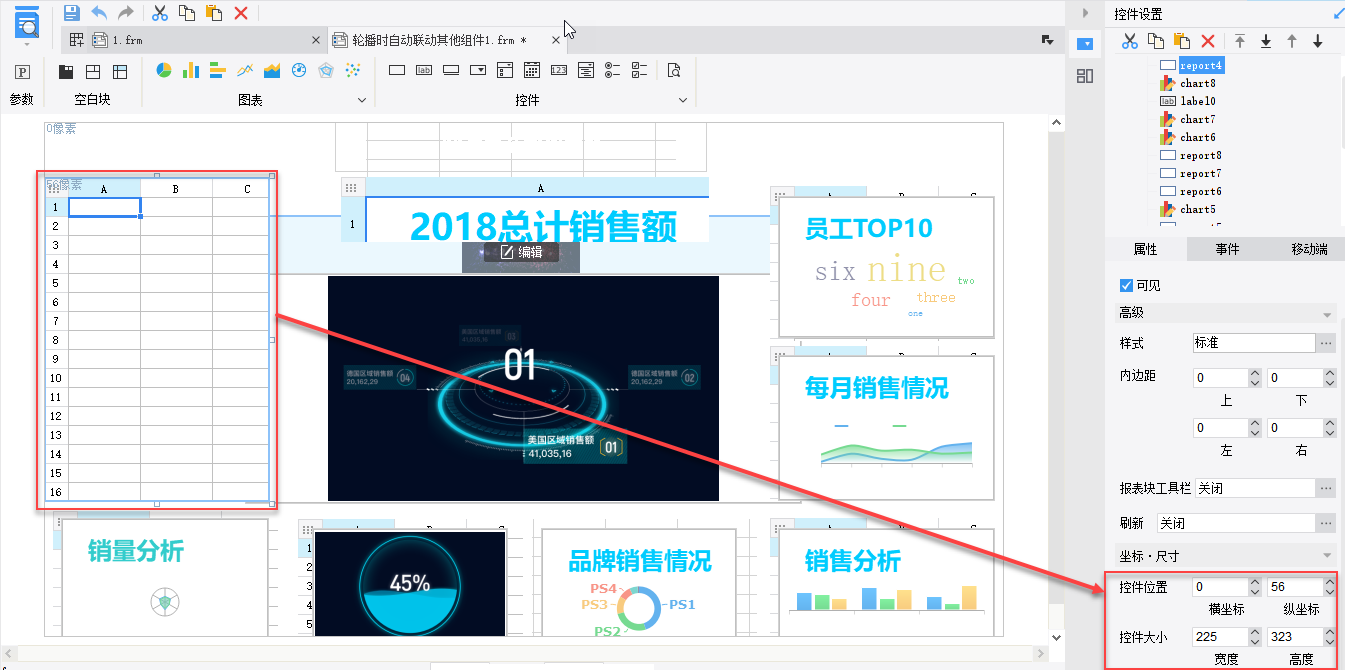Click the 纵坐标 Y position field showing 56
Screen dimensions: 1345x670
click(1293, 587)
